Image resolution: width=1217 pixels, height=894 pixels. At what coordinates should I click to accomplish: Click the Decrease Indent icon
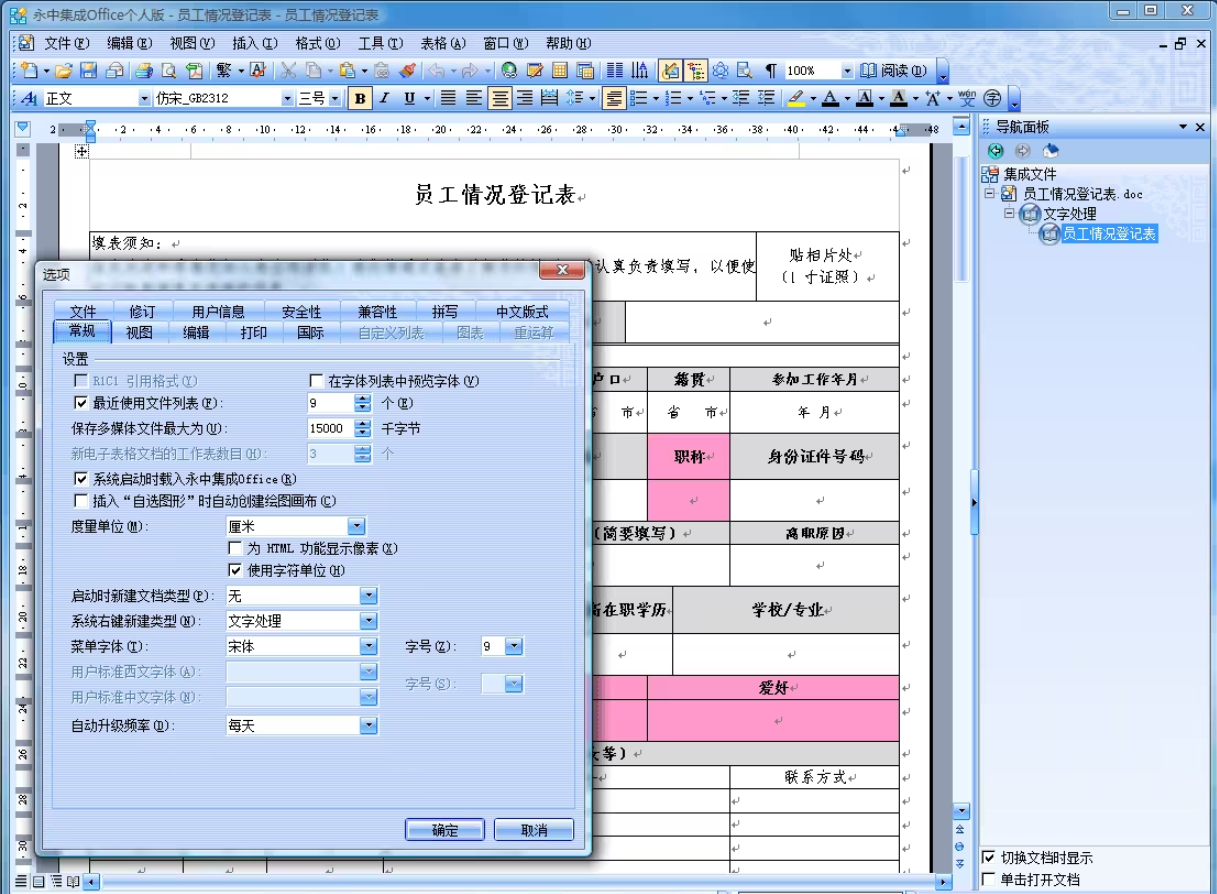pyautogui.click(x=741, y=98)
